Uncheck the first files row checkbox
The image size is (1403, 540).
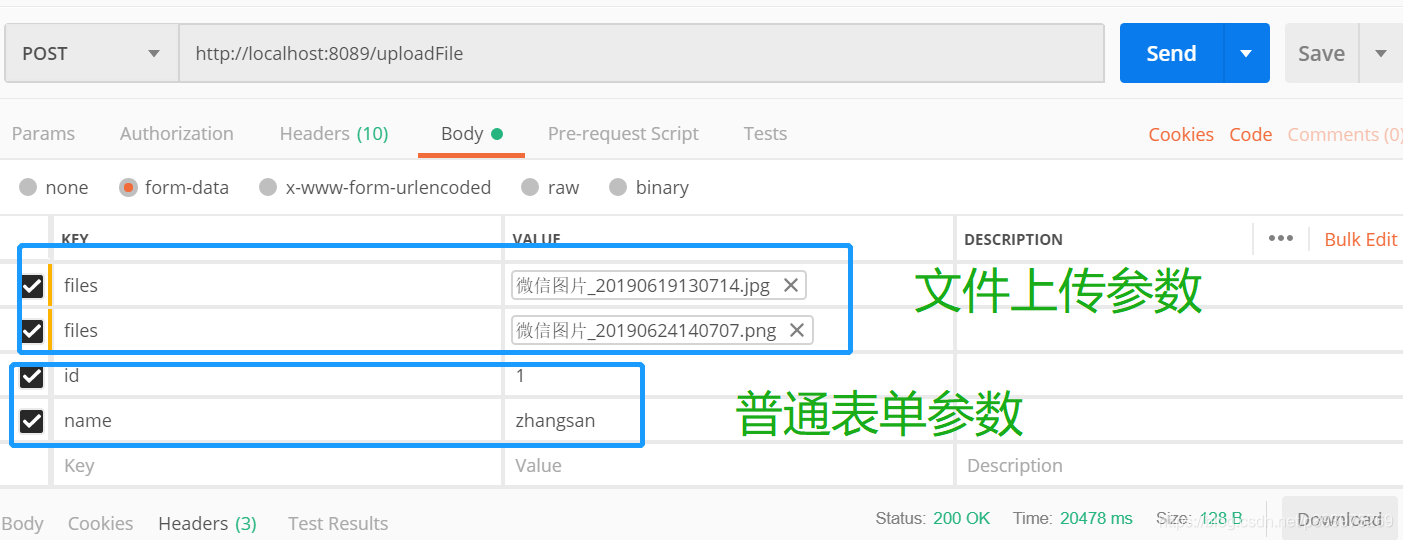click(32, 286)
